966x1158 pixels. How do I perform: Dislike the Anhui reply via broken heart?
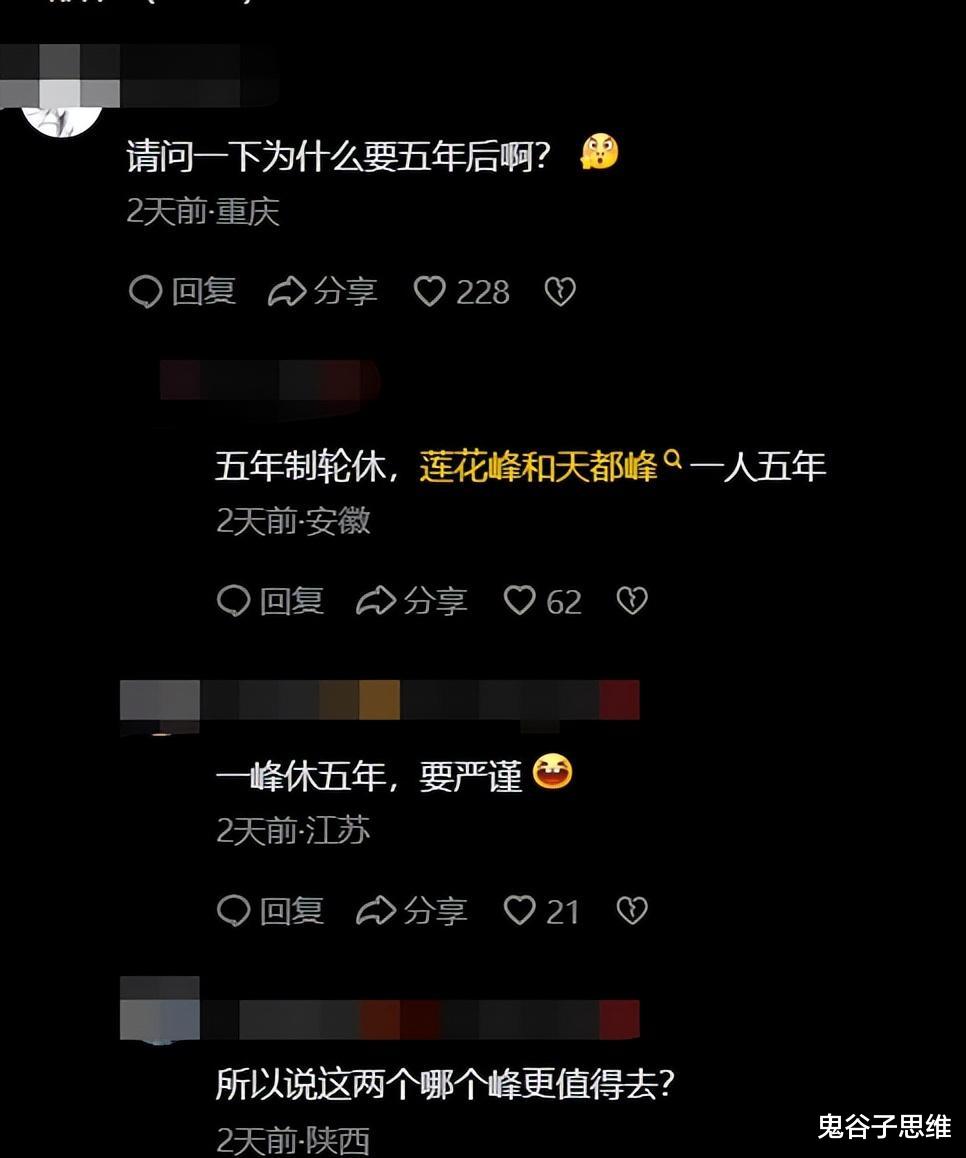pos(632,600)
